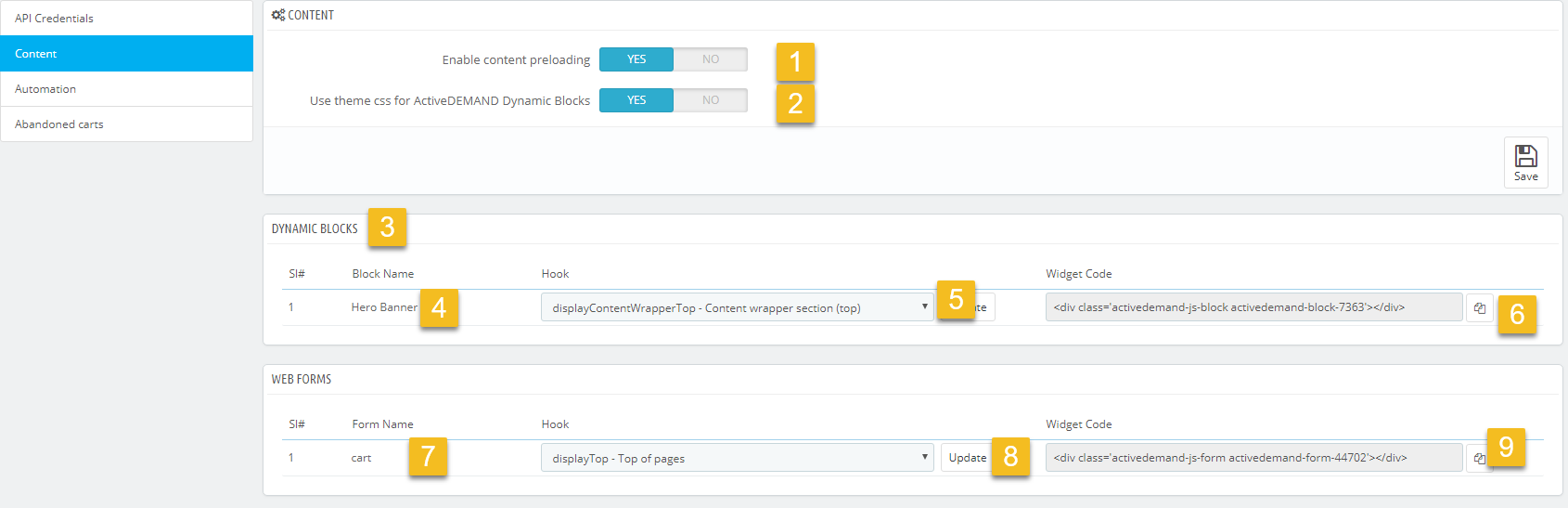Click Update for the cart form
The height and width of the screenshot is (508, 1568).
(968, 458)
